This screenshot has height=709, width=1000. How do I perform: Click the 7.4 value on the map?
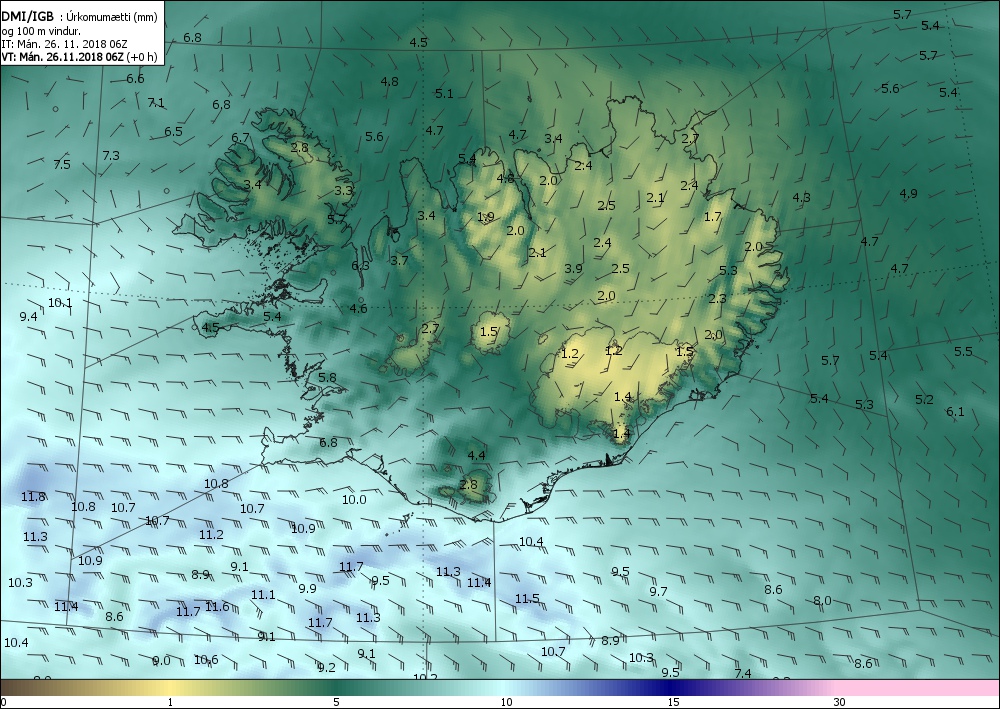pyautogui.click(x=743, y=673)
